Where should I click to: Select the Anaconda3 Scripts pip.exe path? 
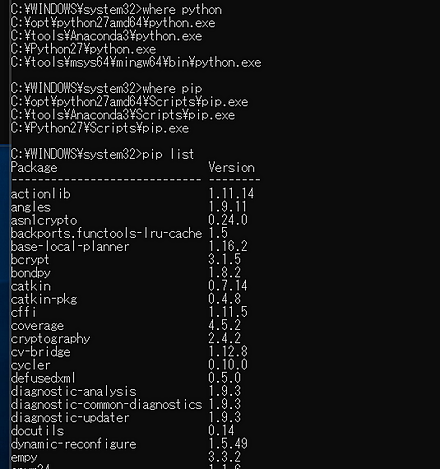point(123,115)
